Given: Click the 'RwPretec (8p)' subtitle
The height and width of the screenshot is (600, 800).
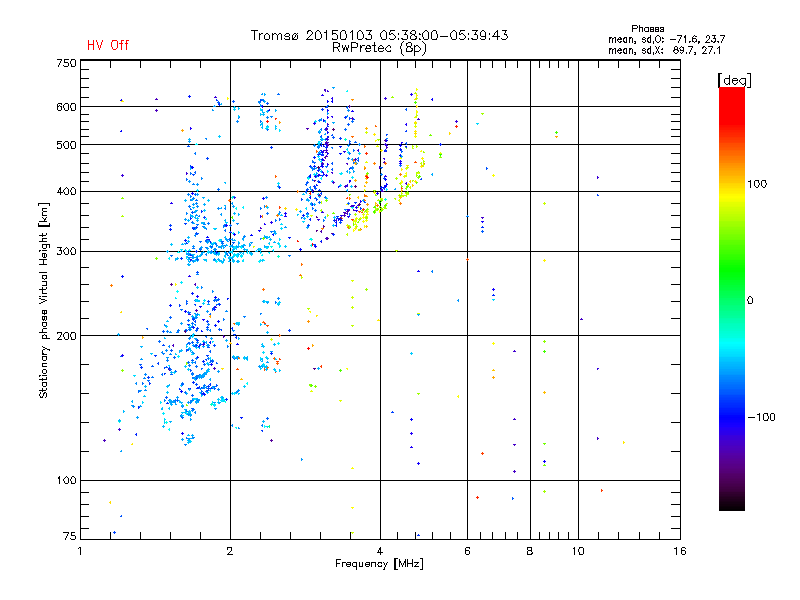Looking at the screenshot, I should click(379, 48).
